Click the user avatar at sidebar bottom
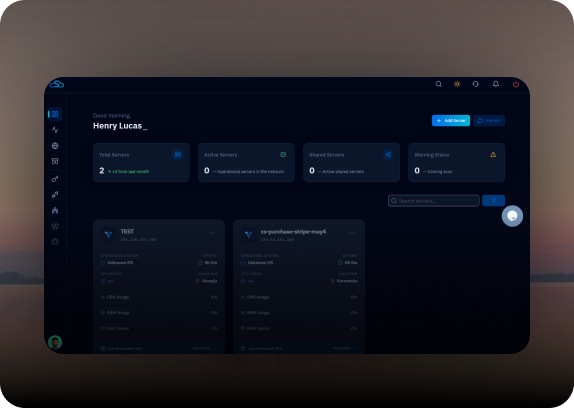The height and width of the screenshot is (408, 574). point(55,343)
